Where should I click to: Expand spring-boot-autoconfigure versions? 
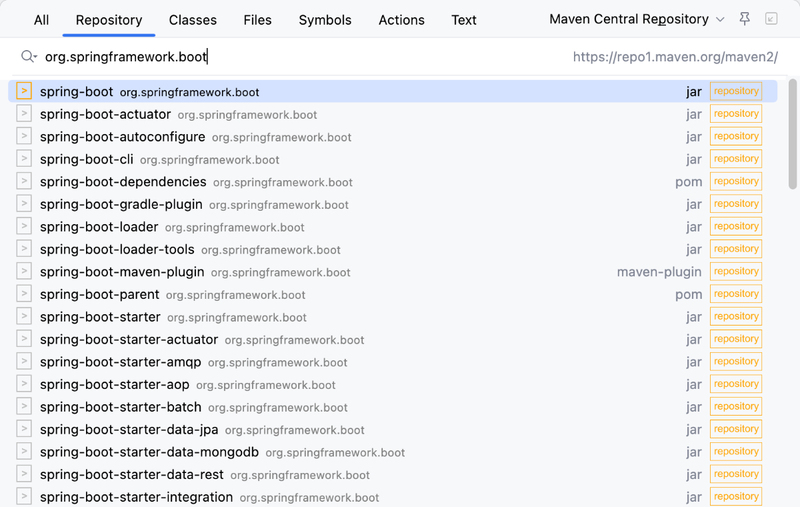tap(24, 136)
